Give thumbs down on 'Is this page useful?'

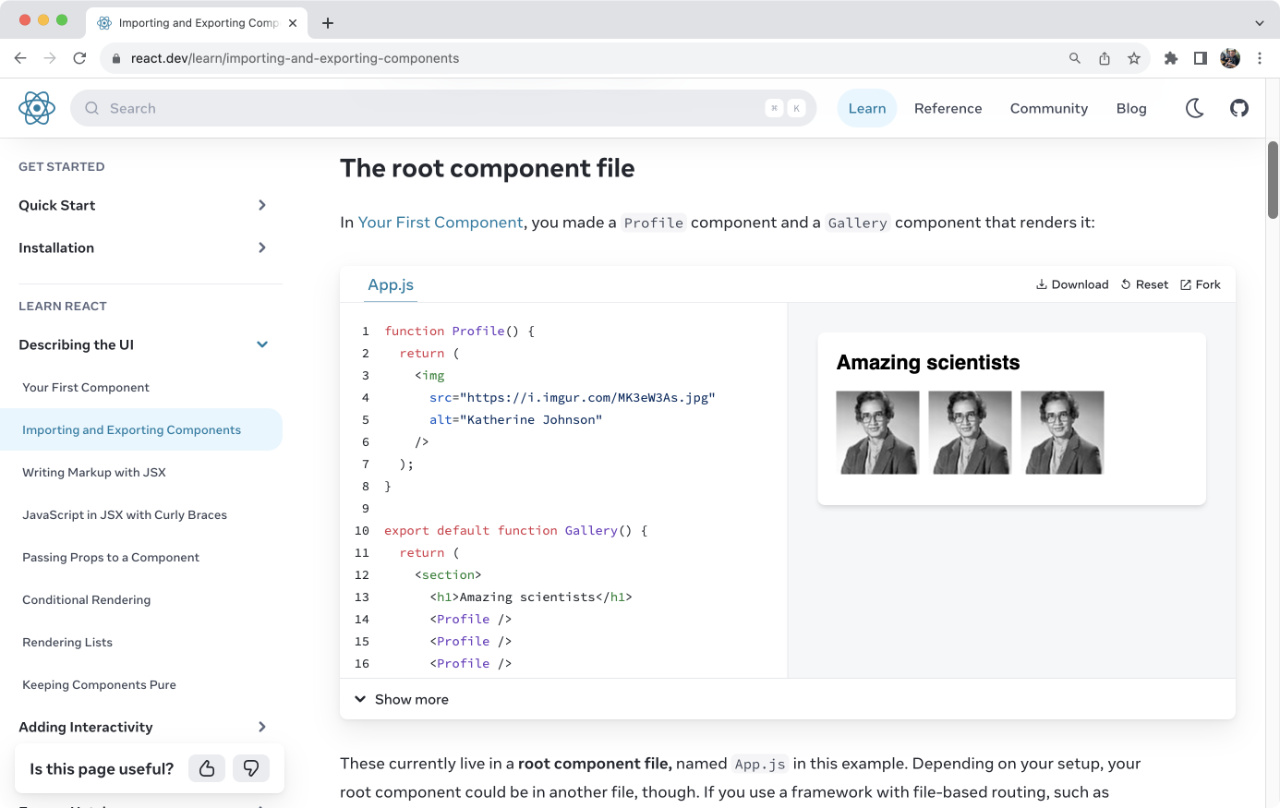[251, 768]
